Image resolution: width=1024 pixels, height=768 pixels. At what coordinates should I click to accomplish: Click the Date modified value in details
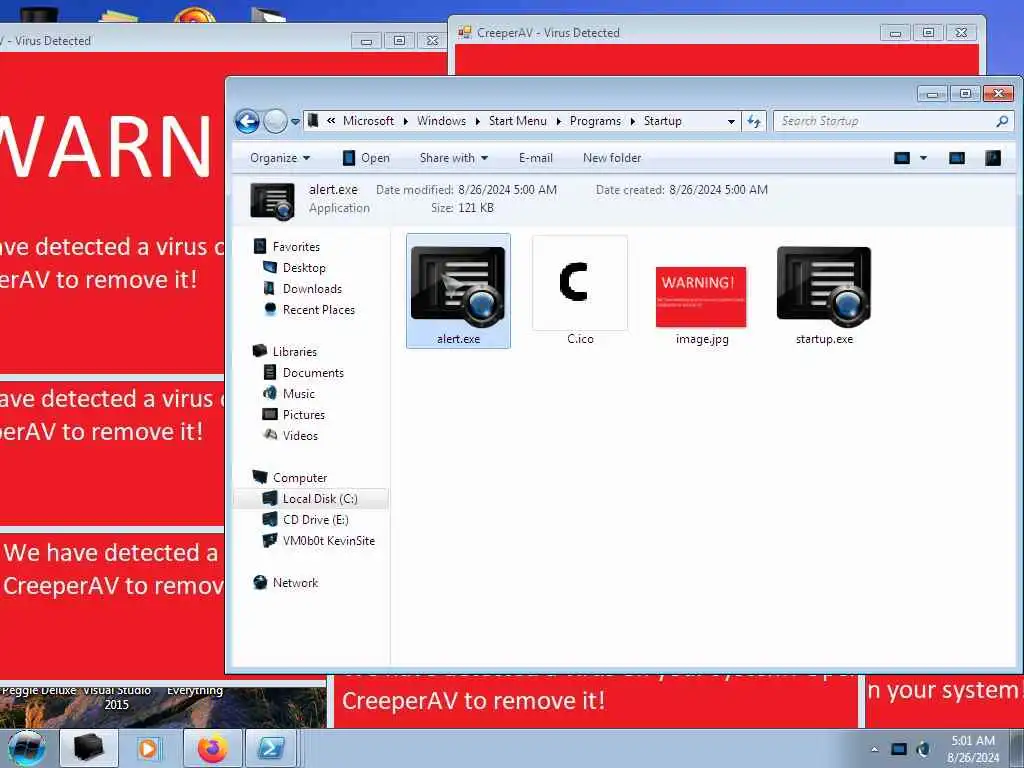pyautogui.click(x=507, y=190)
